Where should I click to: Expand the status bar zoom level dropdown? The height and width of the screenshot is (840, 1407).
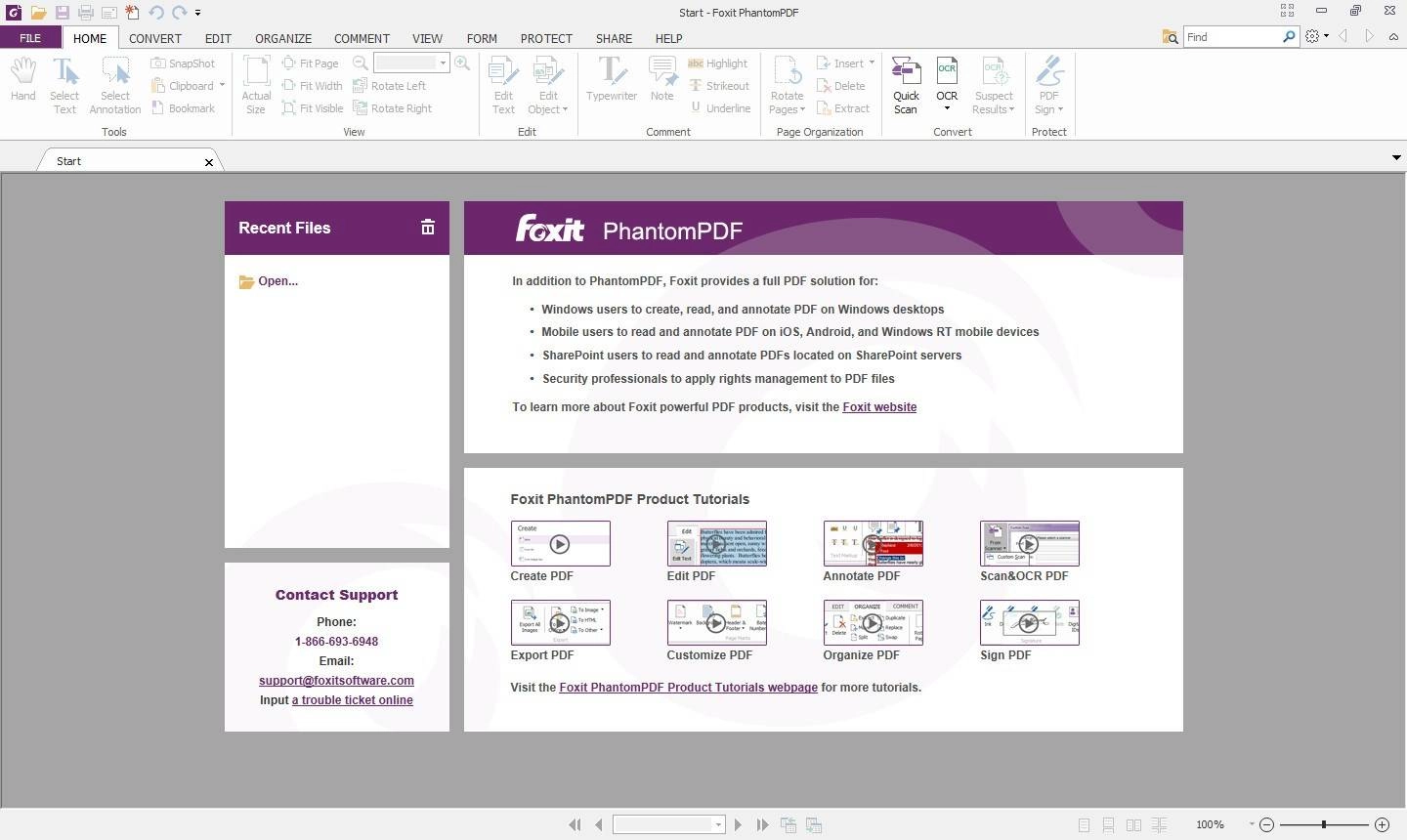pos(1250,825)
